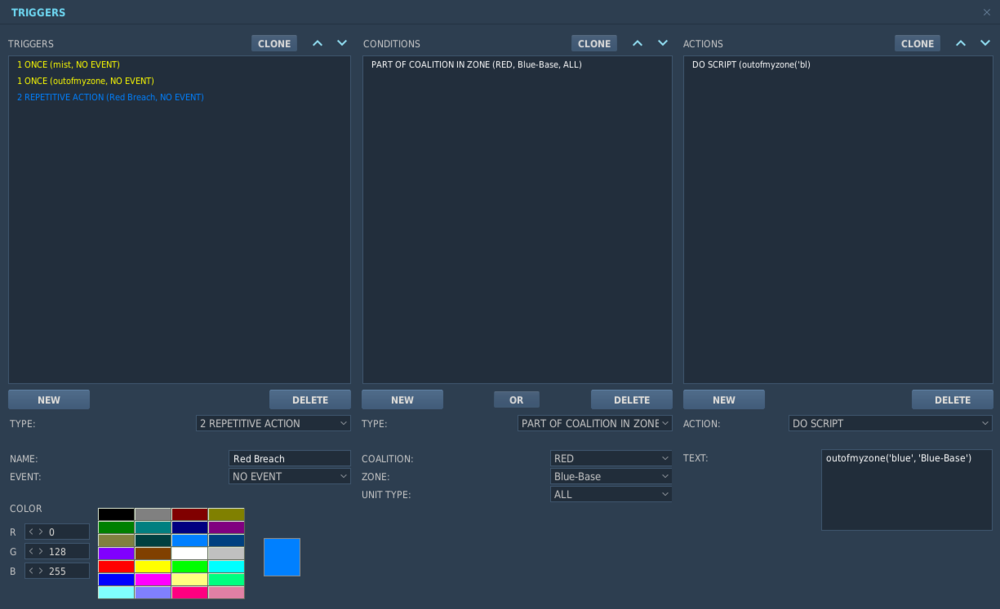Move action up with Actions up arrow

960,43
